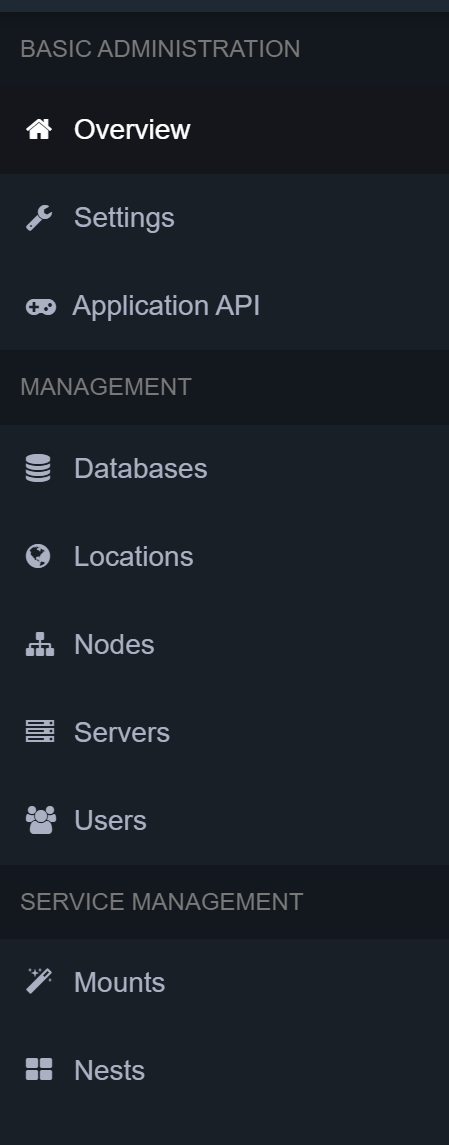The width and height of the screenshot is (449, 1145).
Task: Navigate to Locations
Action: tap(224, 556)
